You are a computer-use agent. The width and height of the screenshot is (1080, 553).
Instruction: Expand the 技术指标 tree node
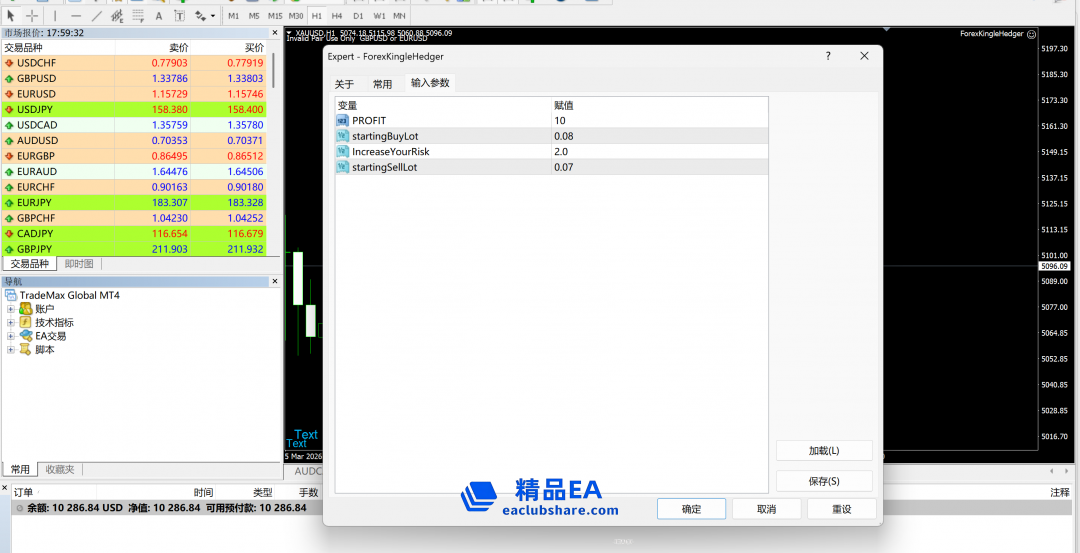(x=11, y=323)
